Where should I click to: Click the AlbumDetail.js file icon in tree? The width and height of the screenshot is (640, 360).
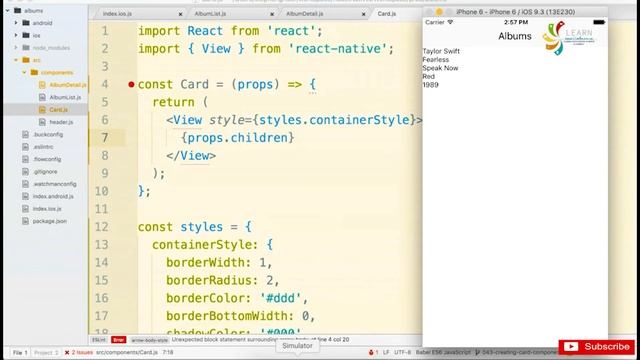42,85
